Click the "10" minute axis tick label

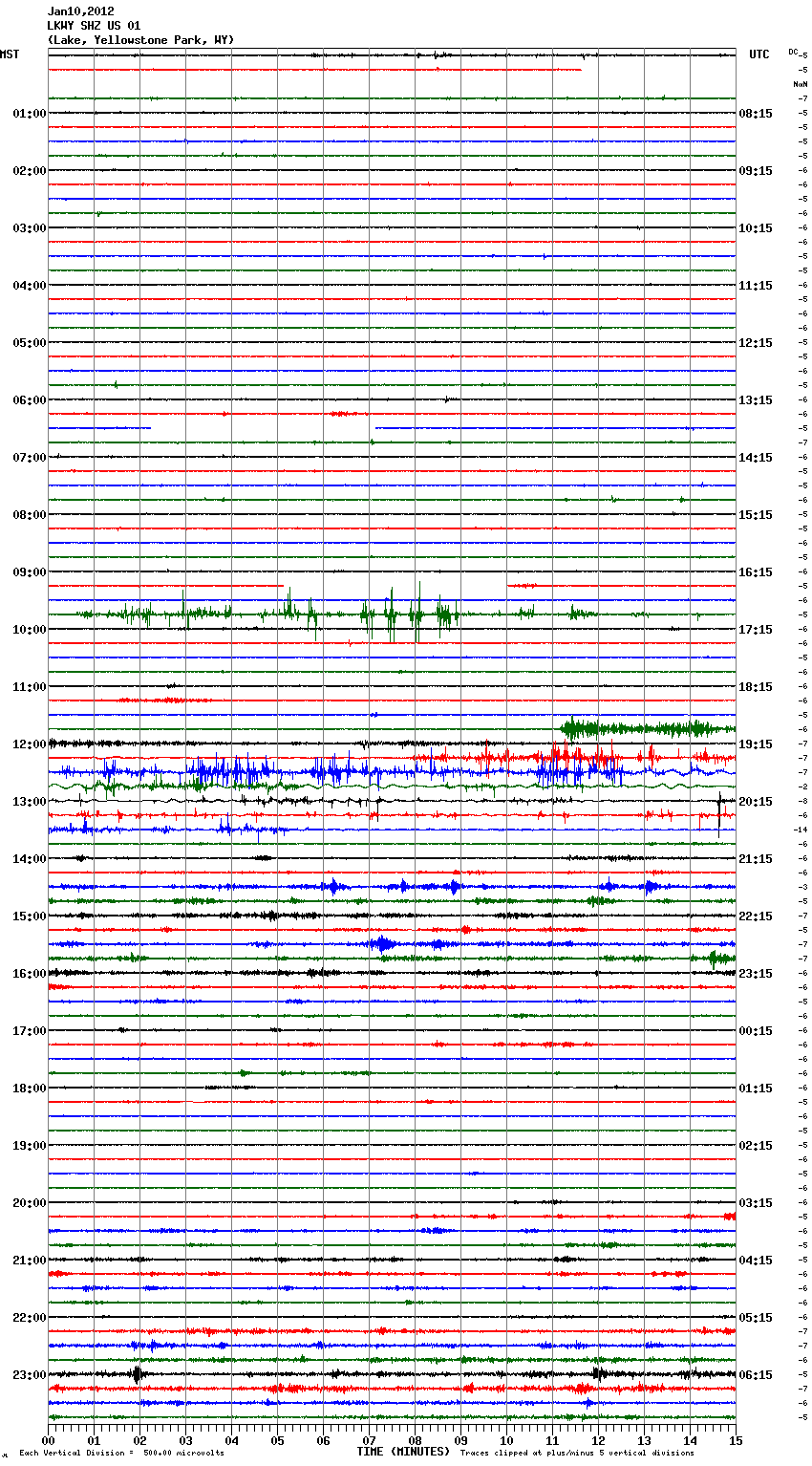(506, 1440)
